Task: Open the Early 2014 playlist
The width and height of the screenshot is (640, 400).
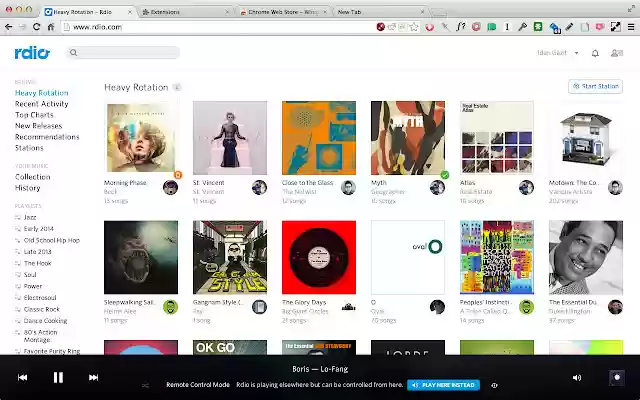Action: coord(38,229)
